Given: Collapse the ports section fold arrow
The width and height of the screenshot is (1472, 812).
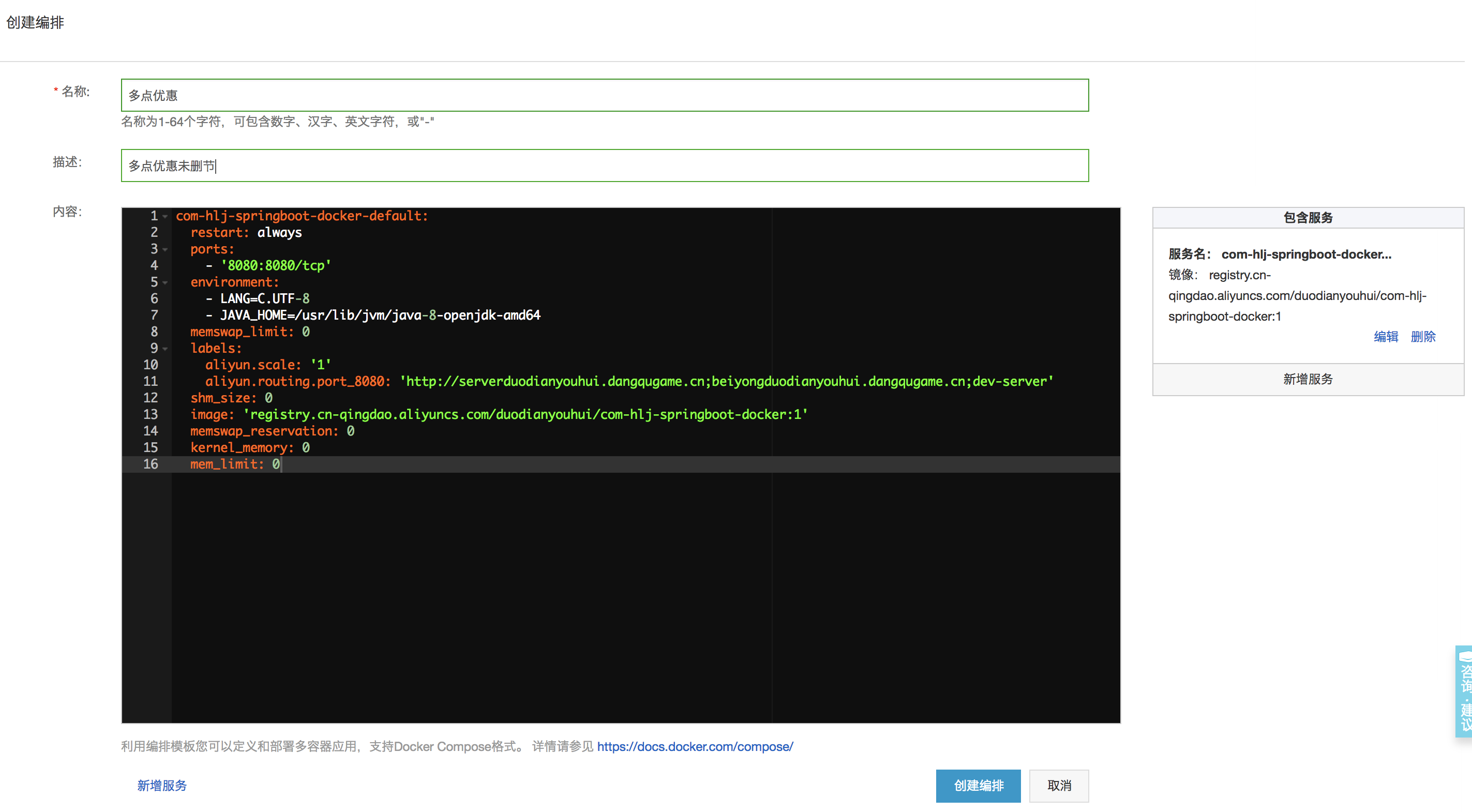Looking at the screenshot, I should (165, 250).
